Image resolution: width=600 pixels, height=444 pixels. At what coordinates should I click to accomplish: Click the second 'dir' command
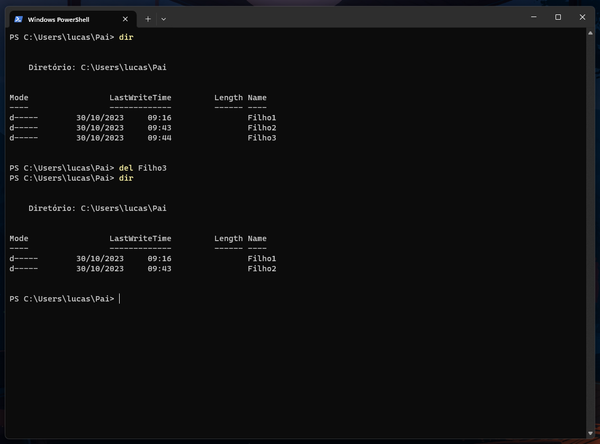[x=126, y=178]
